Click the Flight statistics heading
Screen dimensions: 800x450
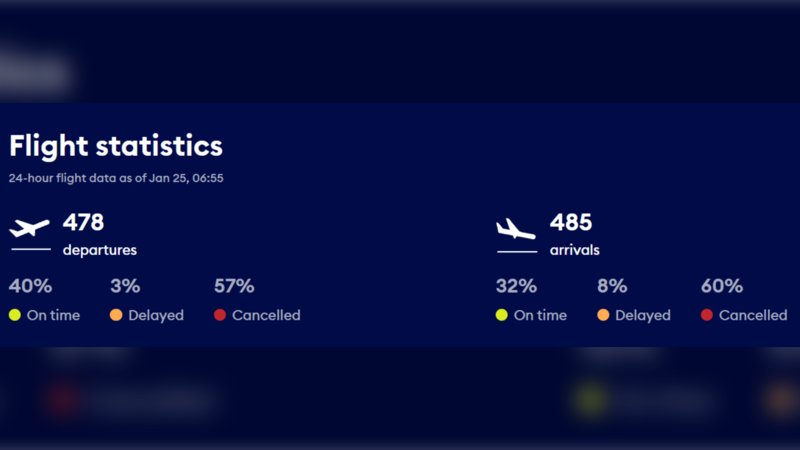(x=116, y=146)
